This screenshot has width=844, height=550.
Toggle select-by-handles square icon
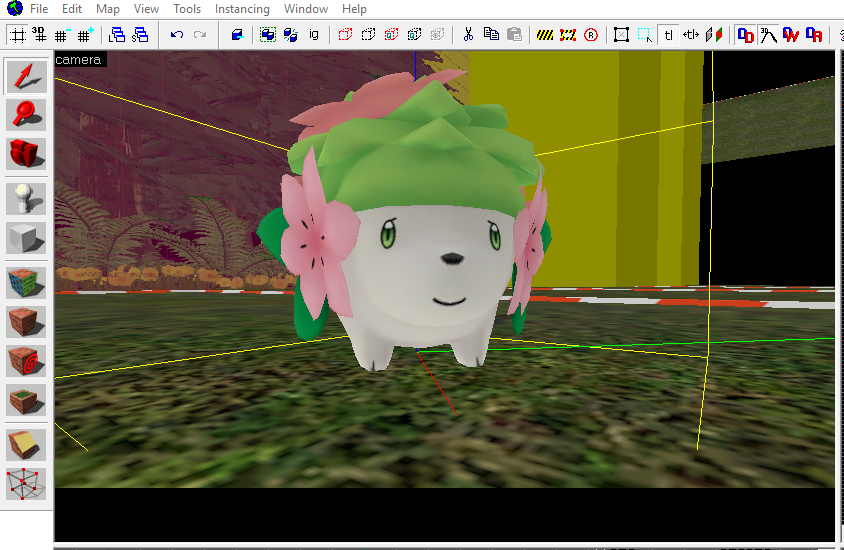coord(621,35)
